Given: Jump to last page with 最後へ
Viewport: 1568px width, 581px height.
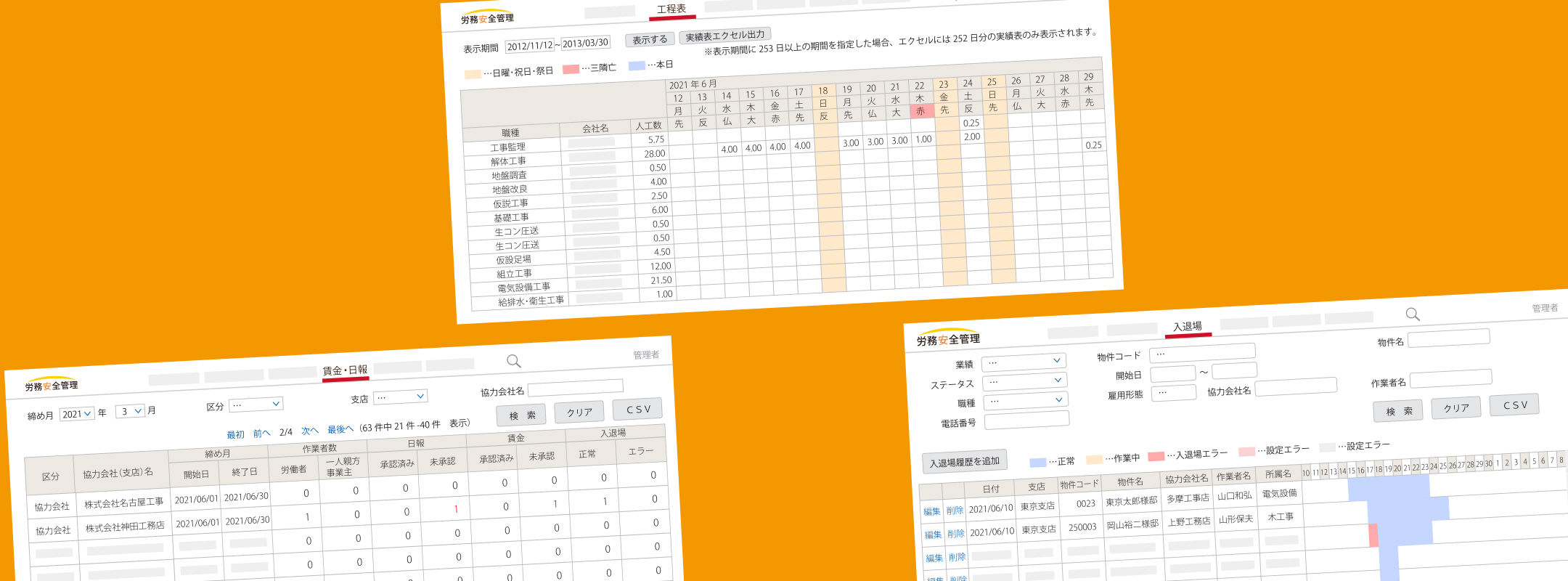Looking at the screenshot, I should click(x=340, y=429).
